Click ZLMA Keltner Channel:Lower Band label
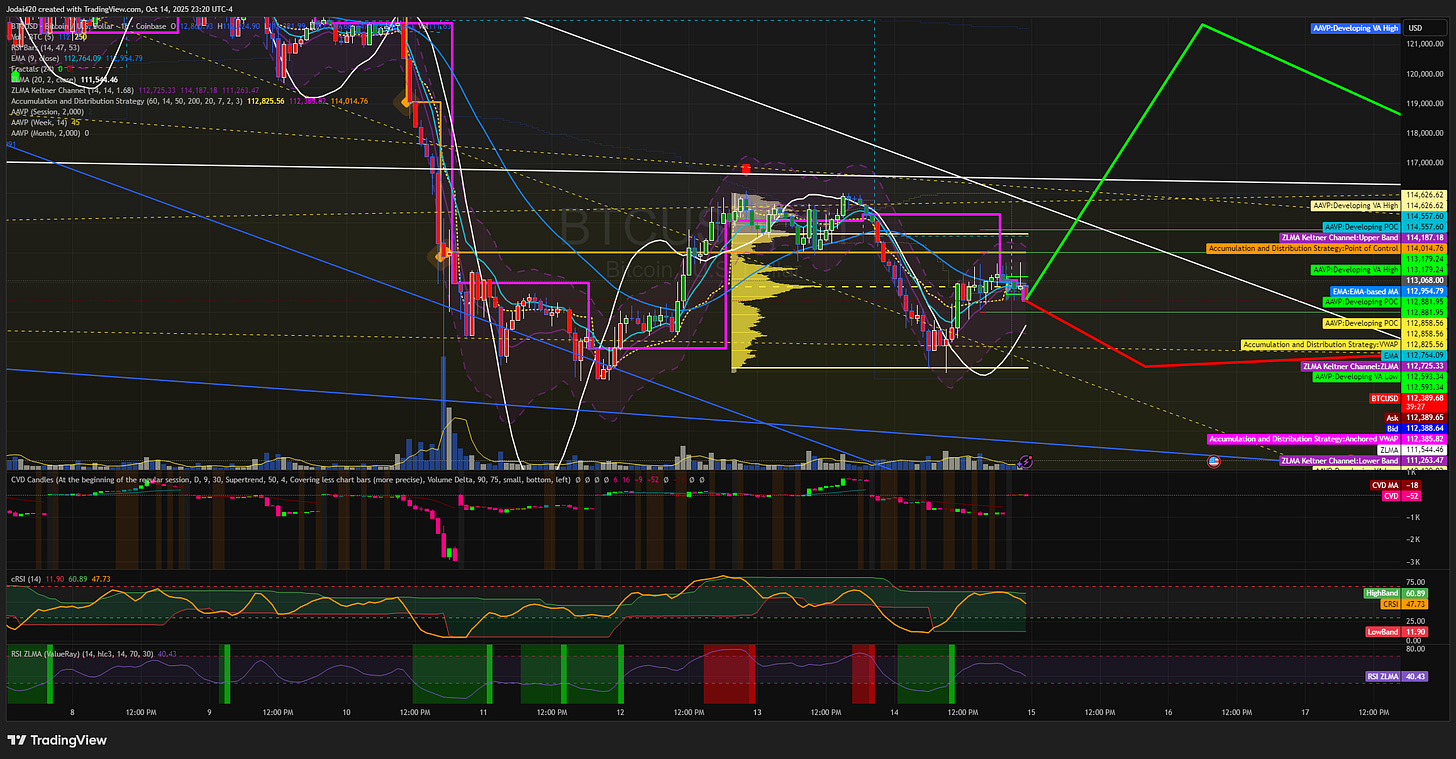 point(1341,461)
